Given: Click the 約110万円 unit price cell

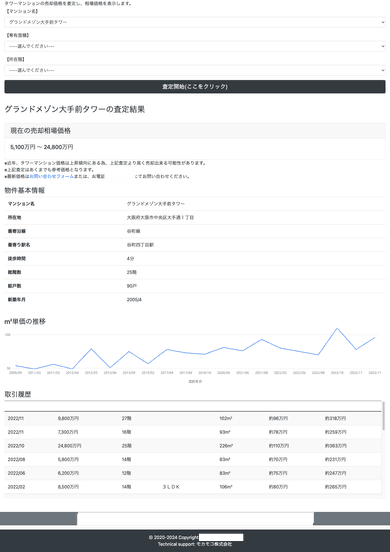Looking at the screenshot, I should click(x=279, y=446).
